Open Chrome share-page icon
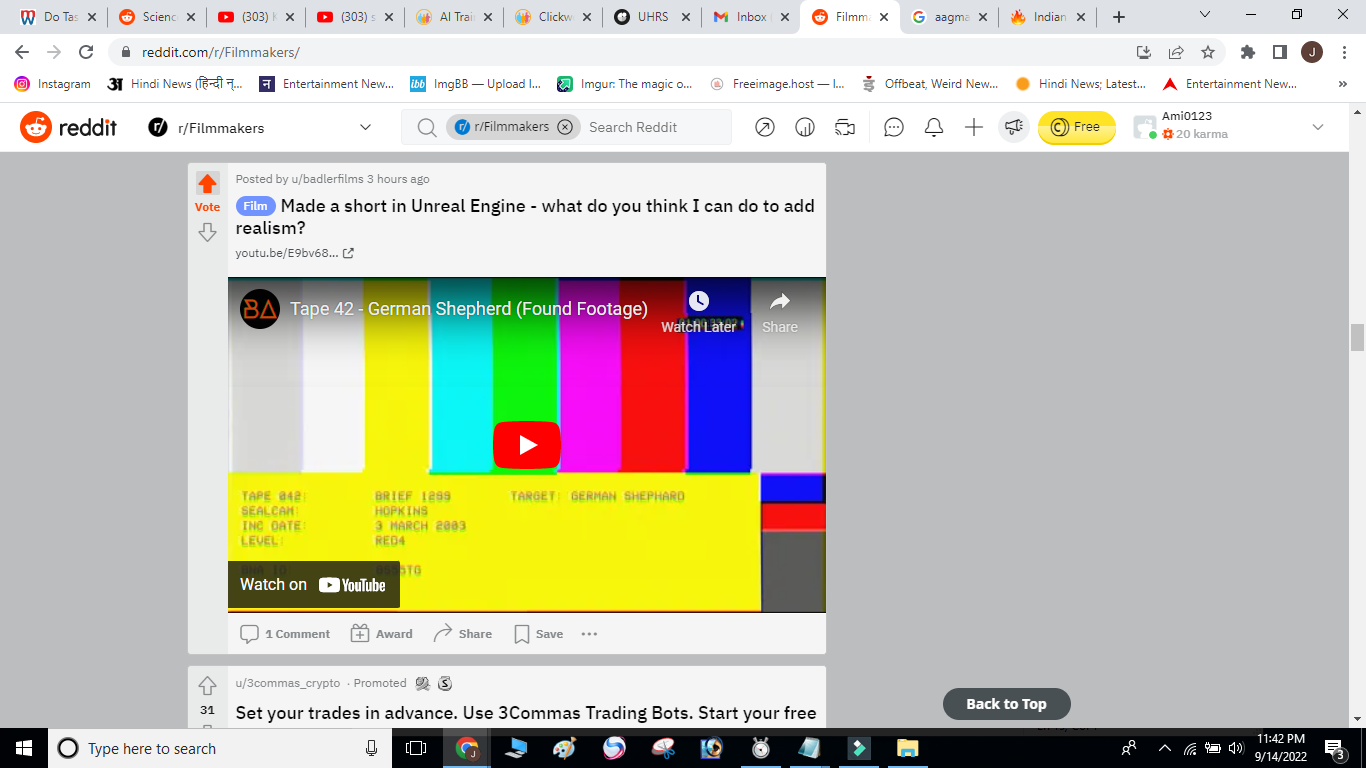The height and width of the screenshot is (768, 1366). coord(1176,52)
